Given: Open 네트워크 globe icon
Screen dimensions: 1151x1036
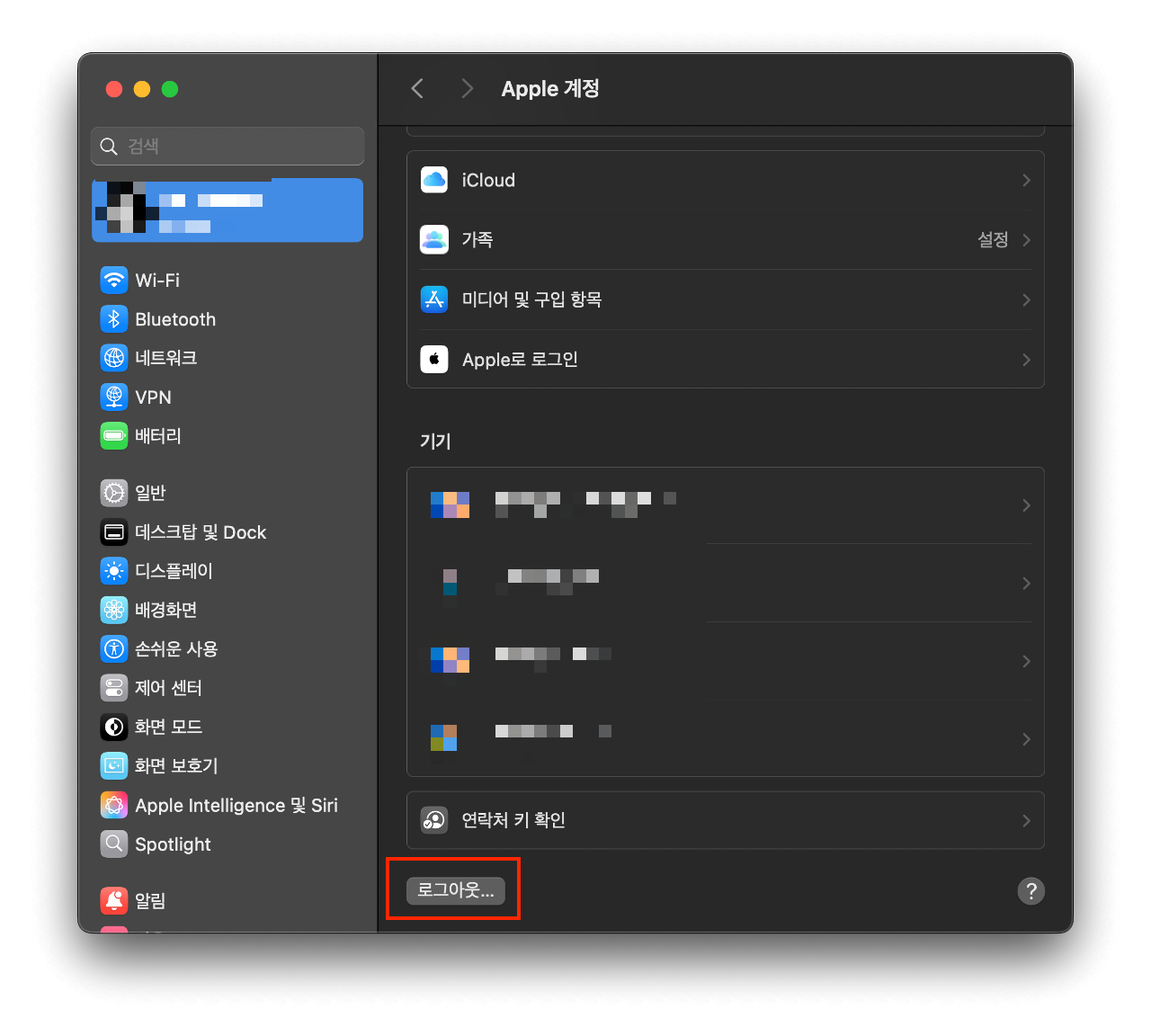Looking at the screenshot, I should (114, 358).
